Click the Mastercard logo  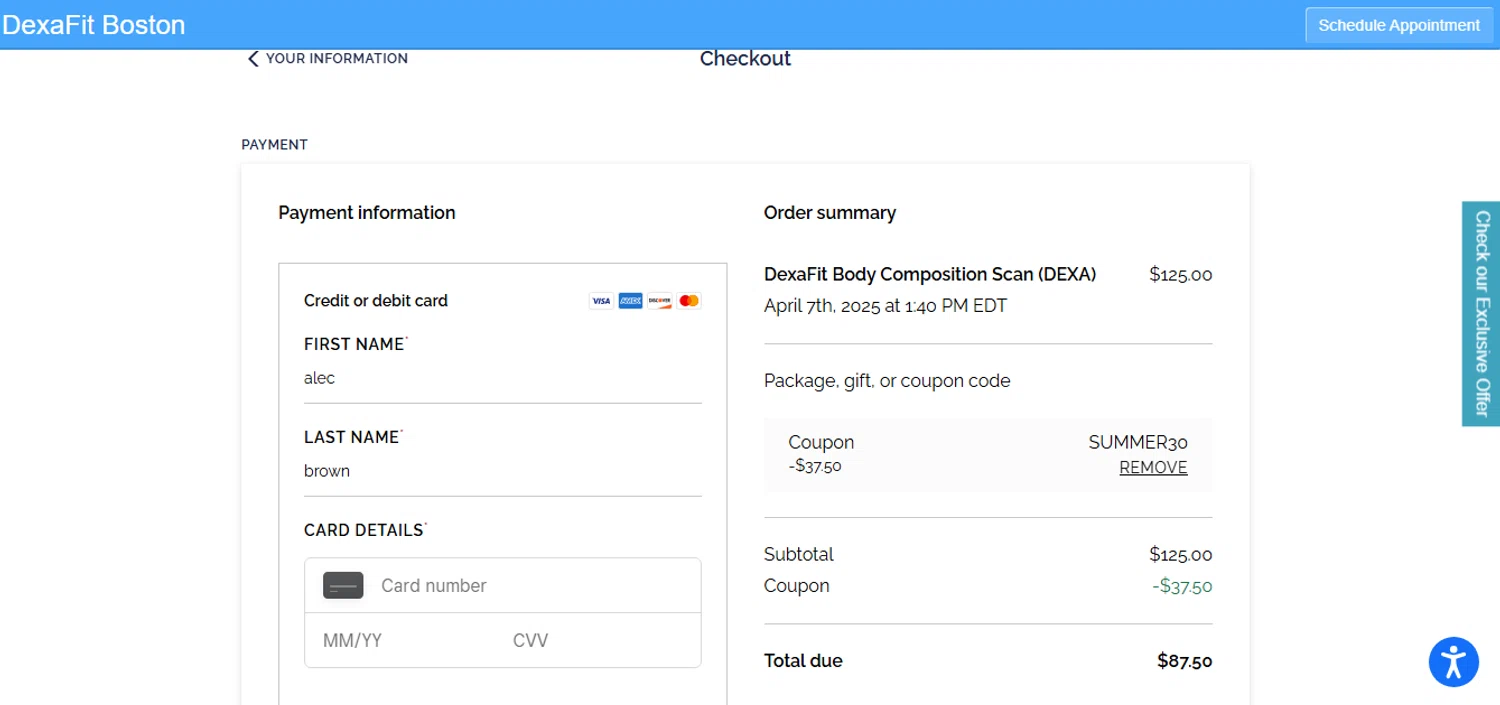coord(688,301)
